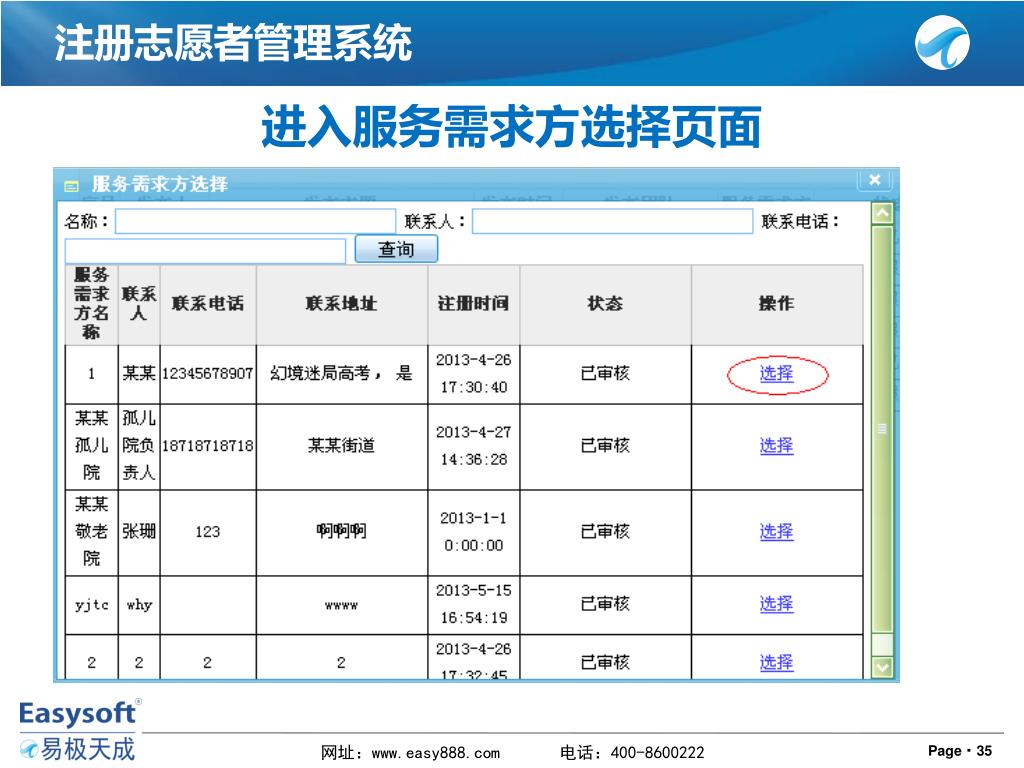The width and height of the screenshot is (1024, 768).
Task: Click the round logo in header banner
Action: point(942,42)
